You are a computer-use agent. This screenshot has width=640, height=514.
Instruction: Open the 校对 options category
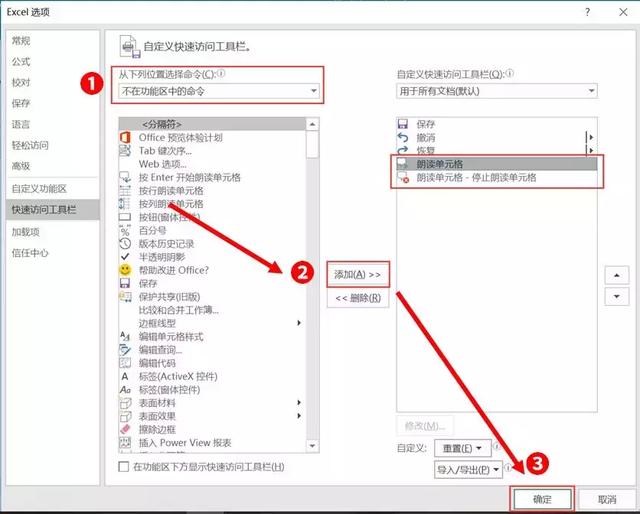pos(53,82)
